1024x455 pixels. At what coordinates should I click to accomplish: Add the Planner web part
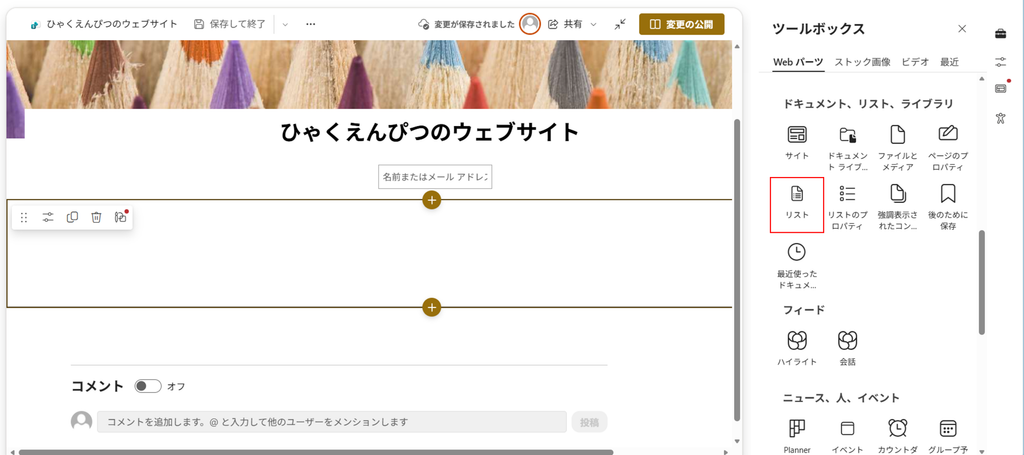[797, 435]
